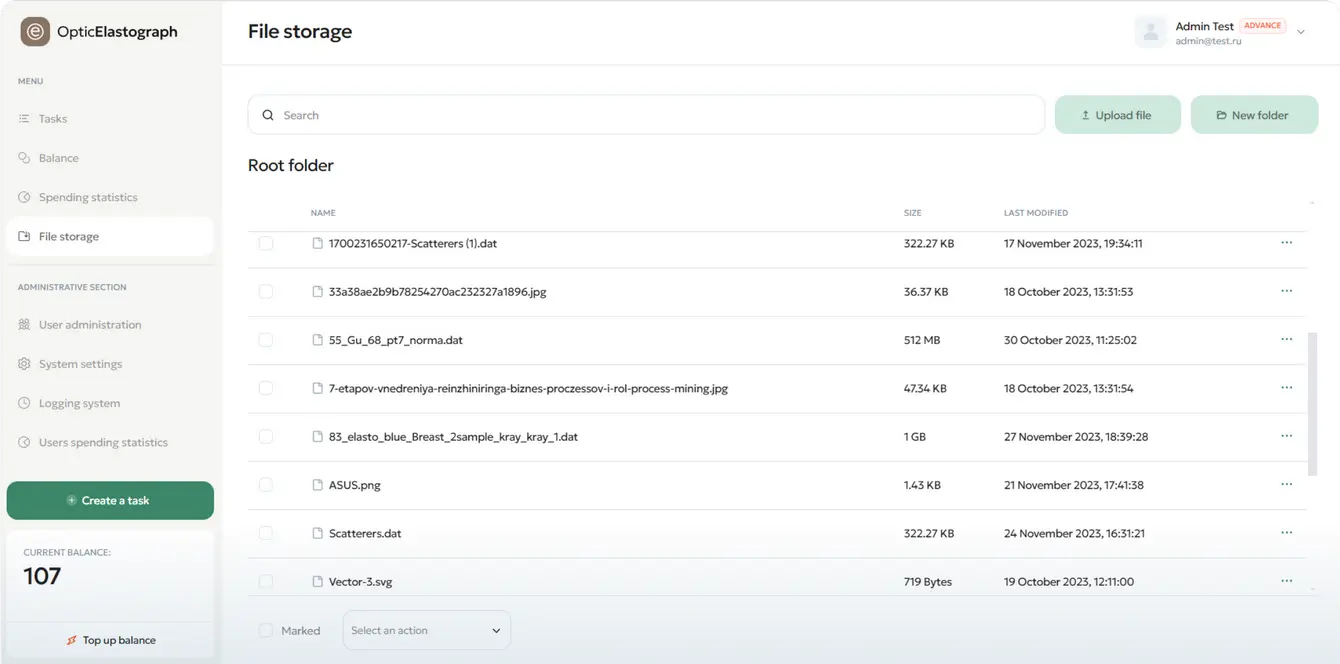This screenshot has width=1340, height=664.
Task: Open Spending statistics menu item
Action: [88, 197]
